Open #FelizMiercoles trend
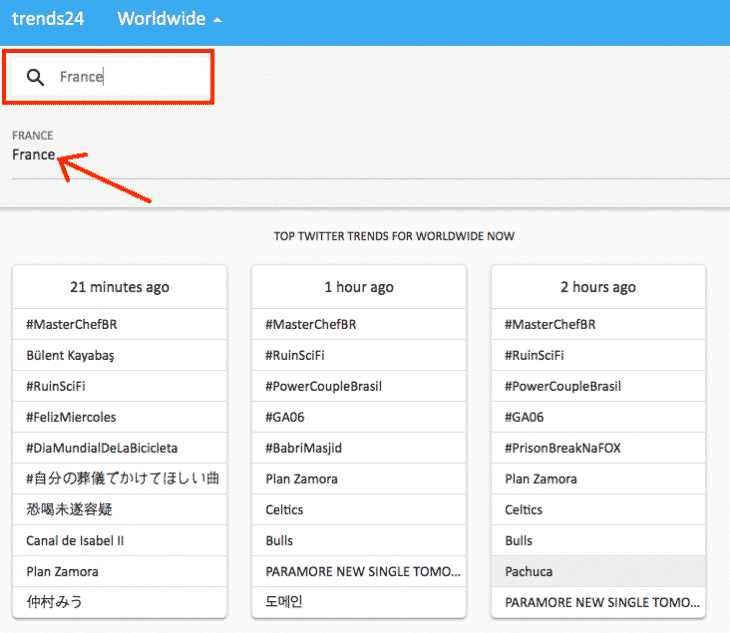730x633 pixels. (71, 417)
